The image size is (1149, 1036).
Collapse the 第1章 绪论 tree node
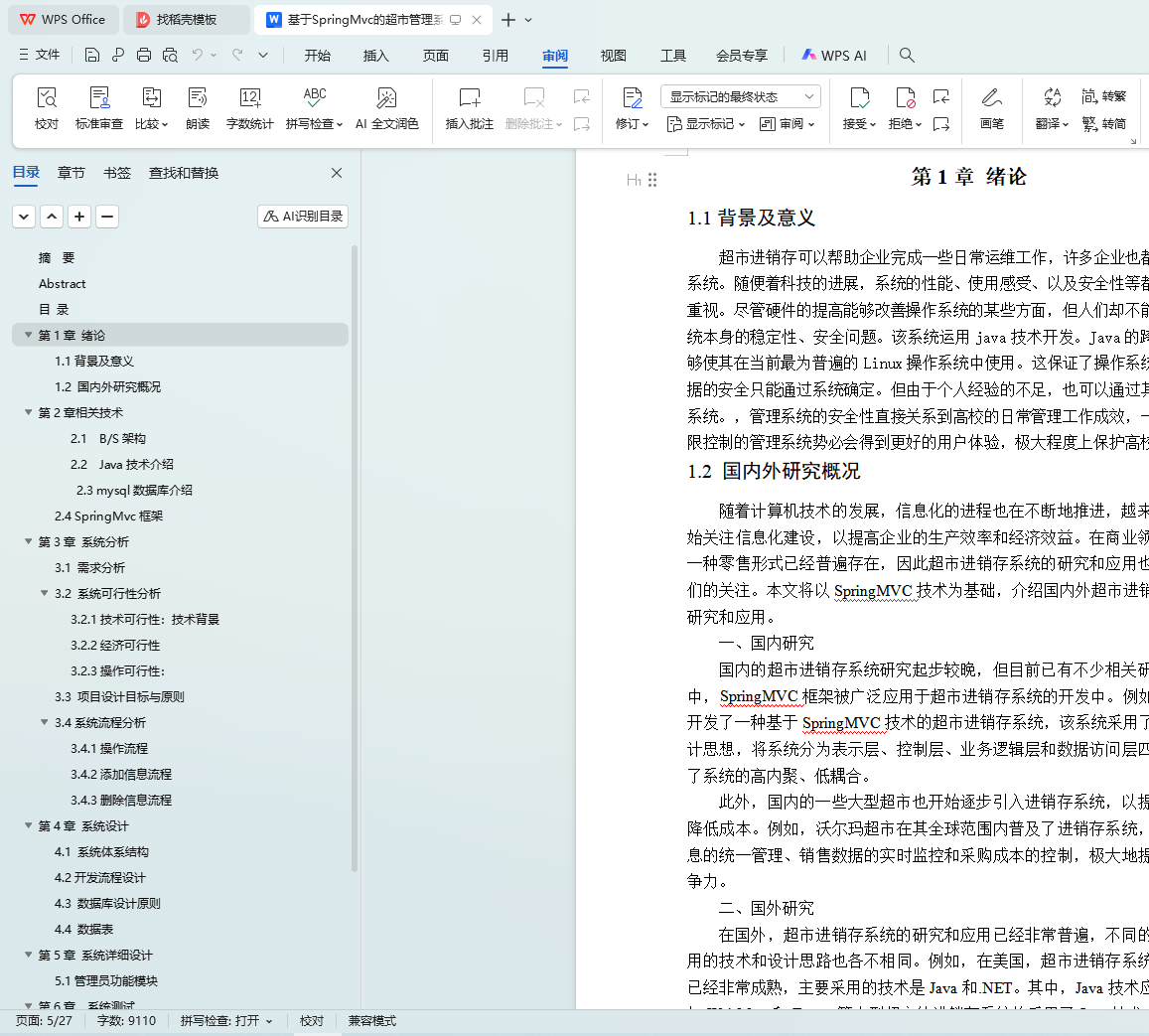28,335
